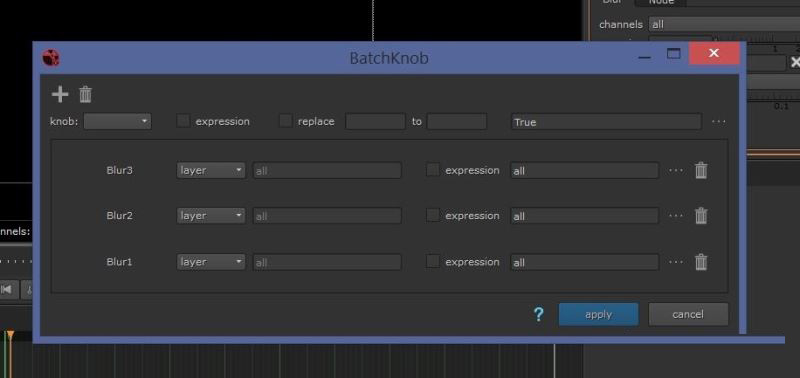Click the ellipsis next to the True field
Image resolution: width=800 pixels, height=378 pixels.
(718, 122)
